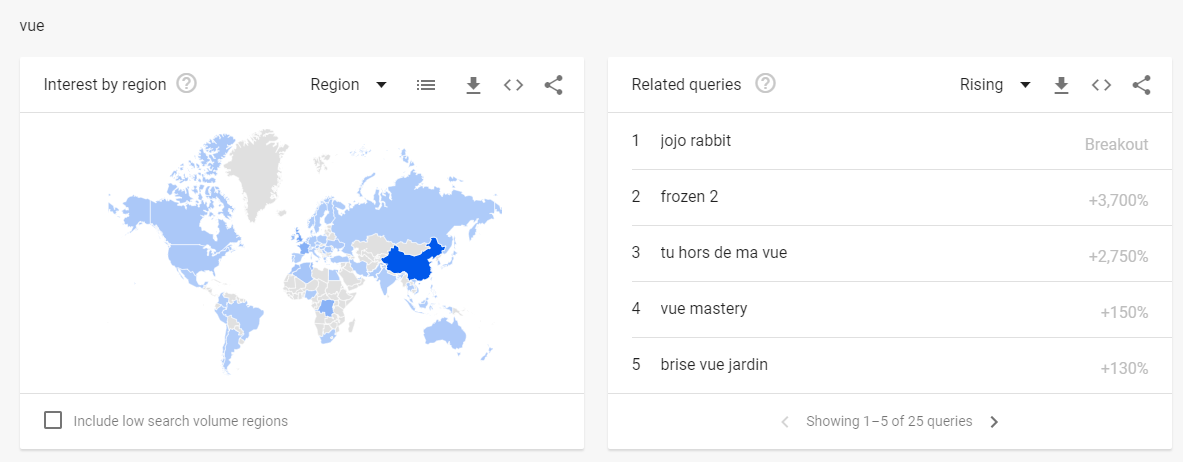1183x462 pixels.
Task: Open the Region dropdown
Action: tap(349, 85)
